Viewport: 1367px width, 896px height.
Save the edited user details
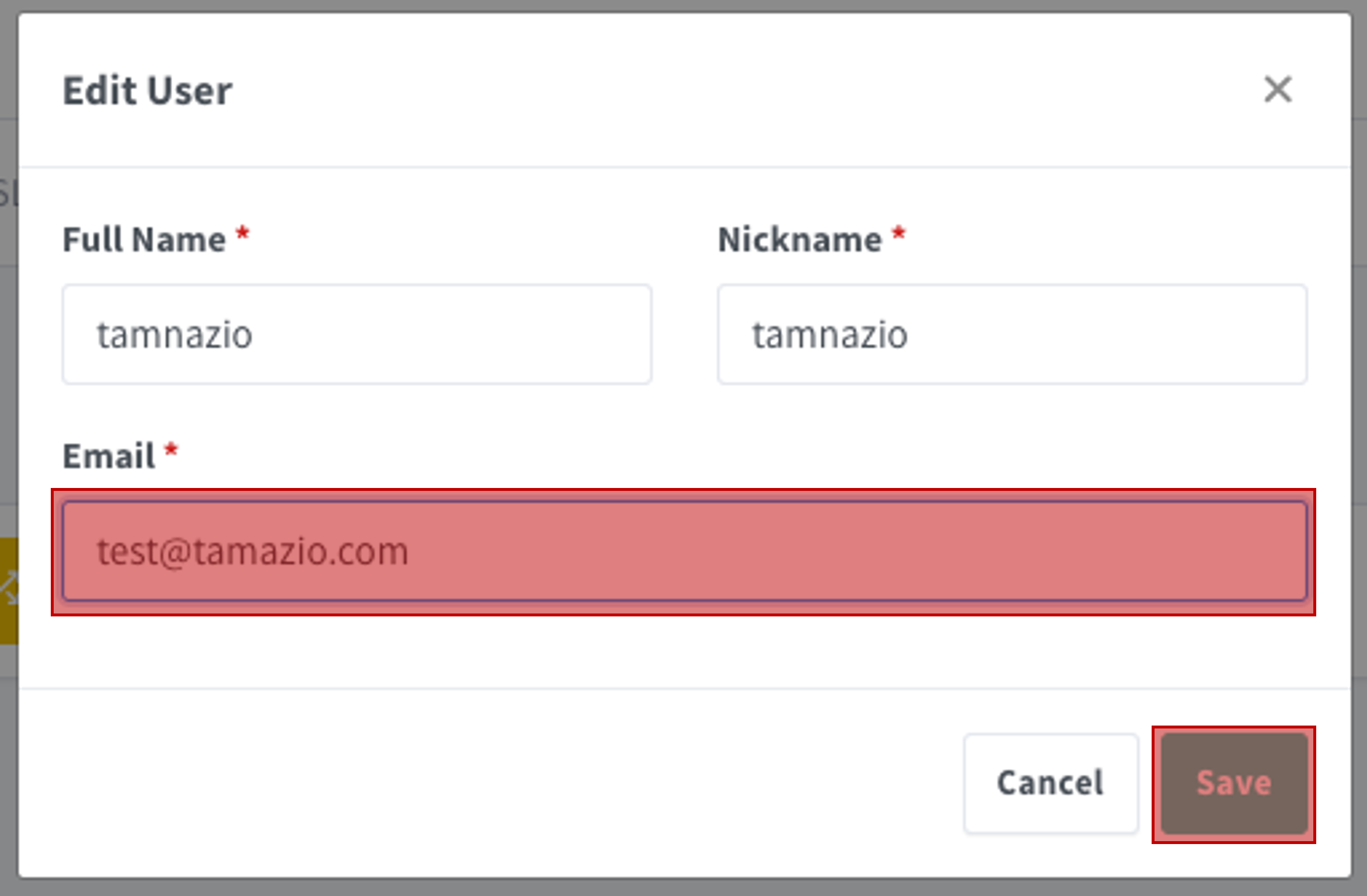(1234, 783)
